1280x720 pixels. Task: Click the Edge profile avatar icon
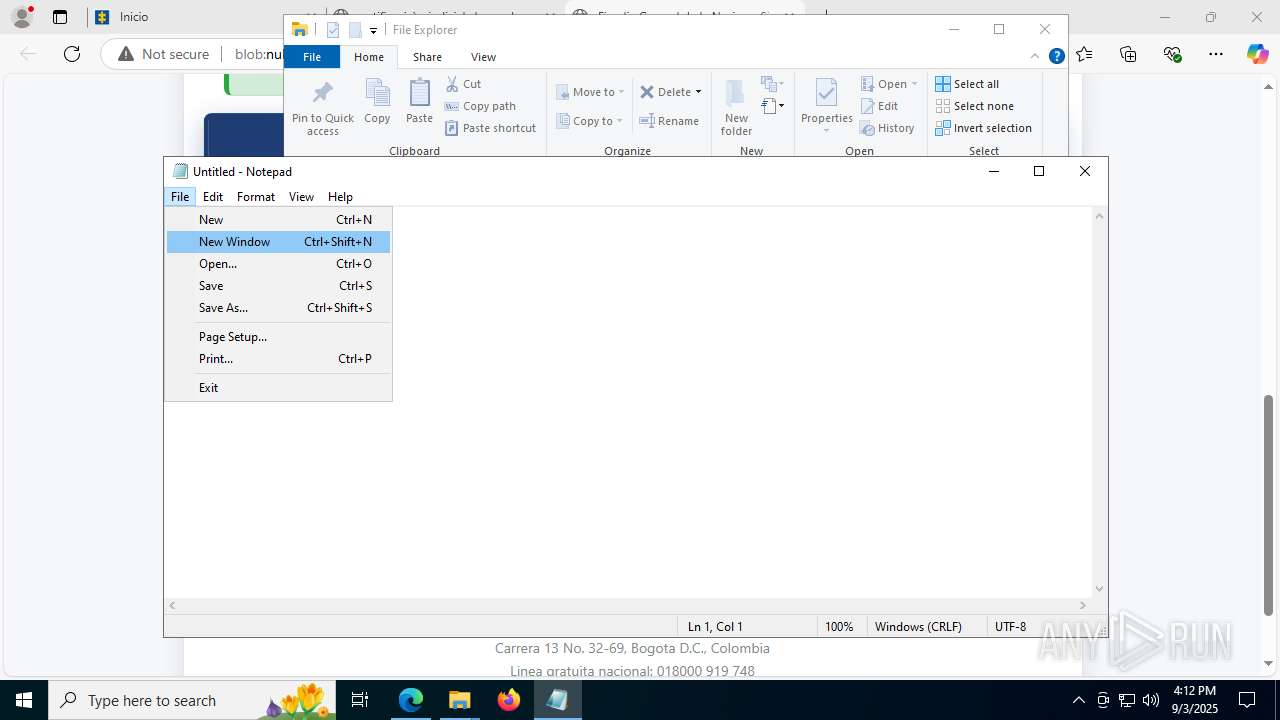[x=22, y=17]
